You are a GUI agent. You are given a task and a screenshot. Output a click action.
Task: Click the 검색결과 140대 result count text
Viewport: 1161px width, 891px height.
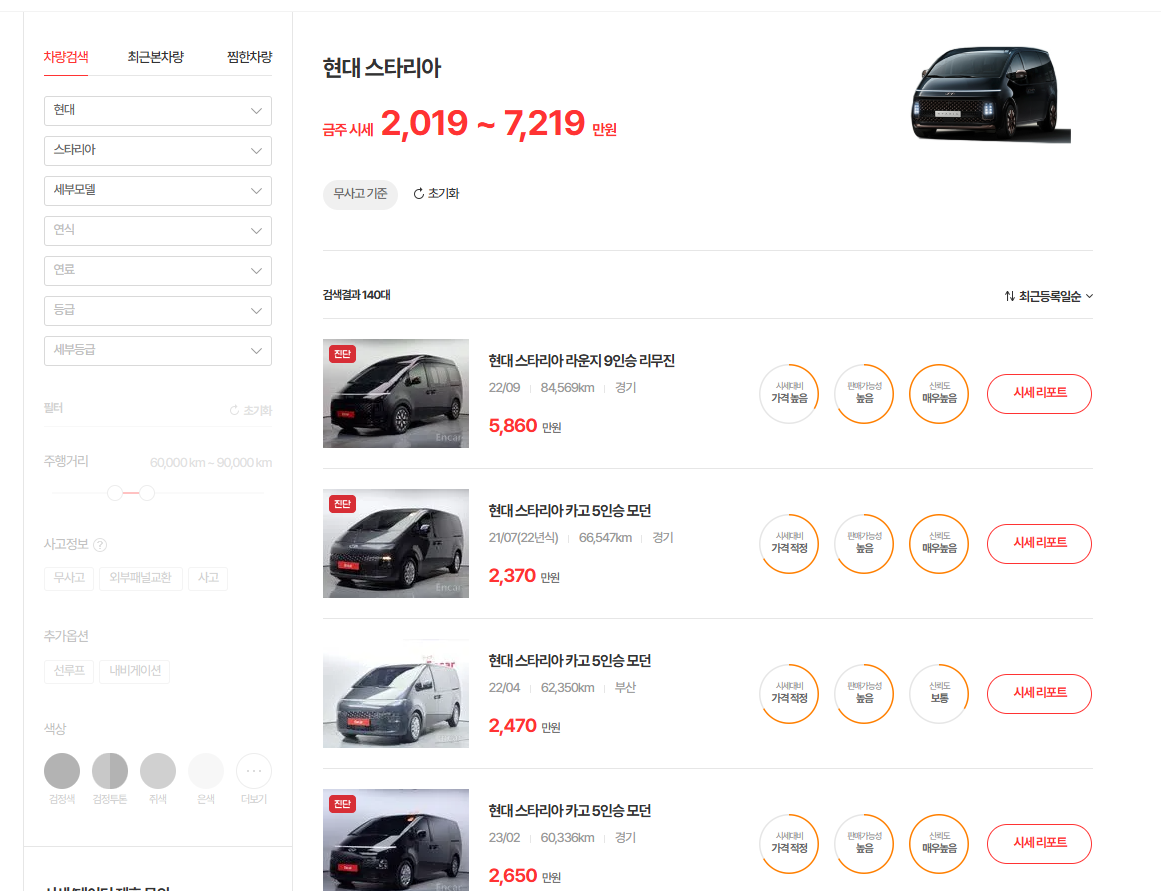(357, 295)
